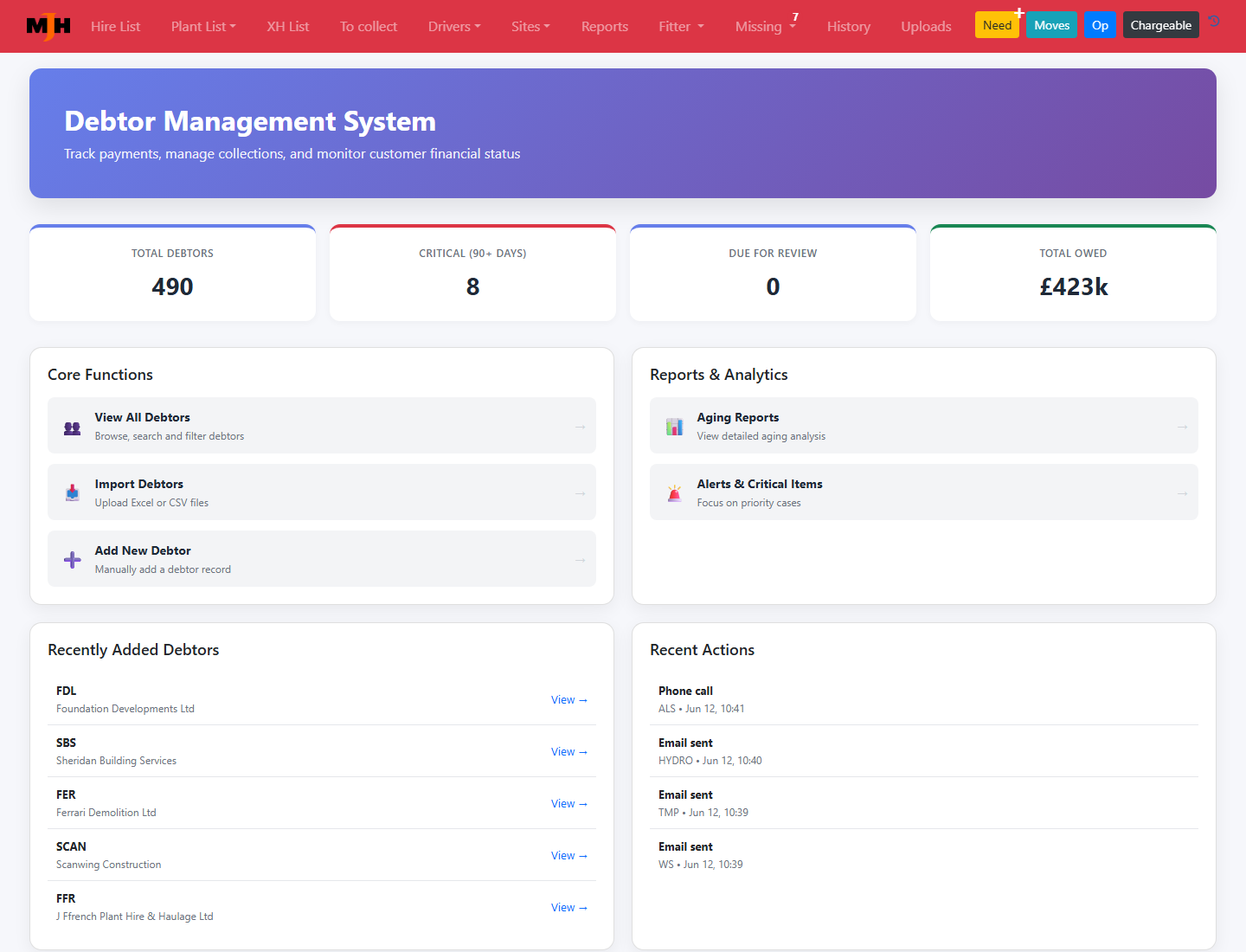
Task: Click the Add New Debtor plus icon
Action: coord(73,560)
